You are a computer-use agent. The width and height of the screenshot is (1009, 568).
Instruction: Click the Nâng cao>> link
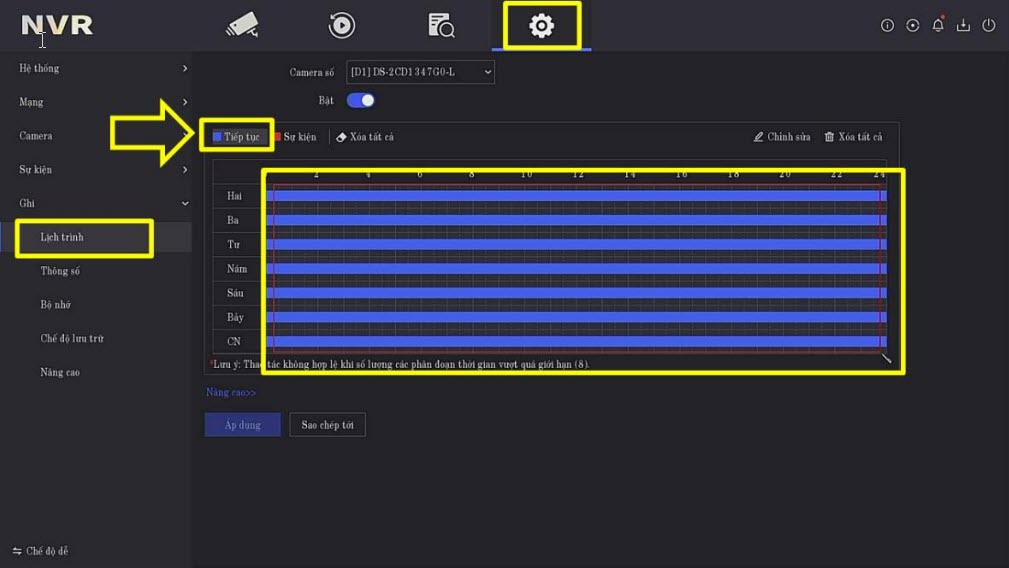231,393
